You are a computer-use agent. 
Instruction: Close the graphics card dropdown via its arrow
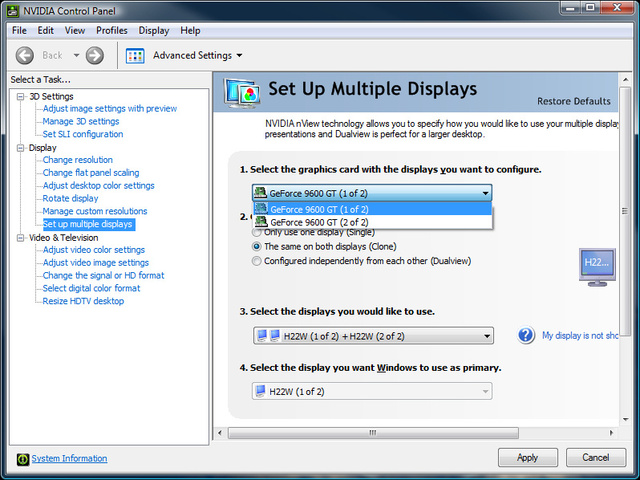pos(485,193)
